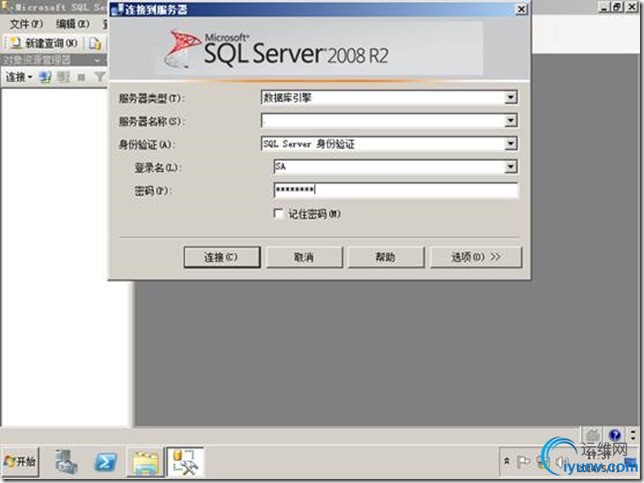Click the connect server globe icon in Object Explorer
The height and width of the screenshot is (483, 644).
click(x=45, y=76)
